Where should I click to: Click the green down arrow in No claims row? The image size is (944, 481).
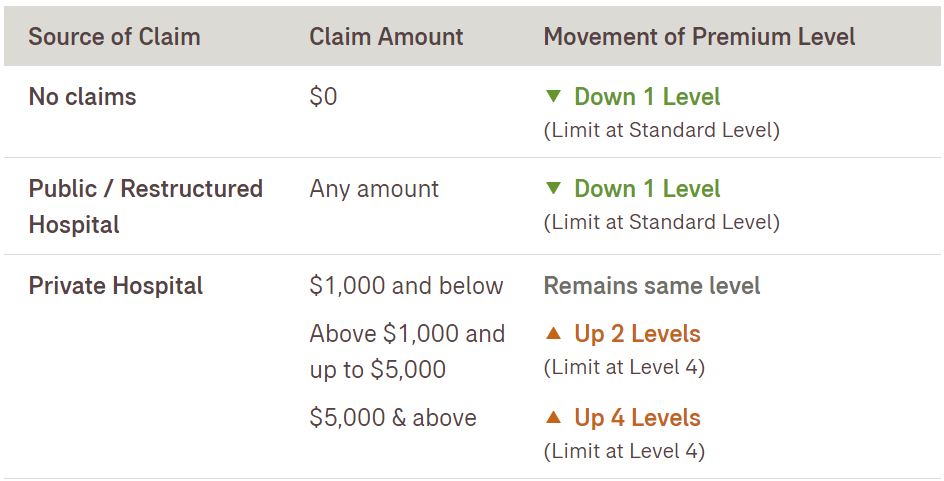pos(553,97)
